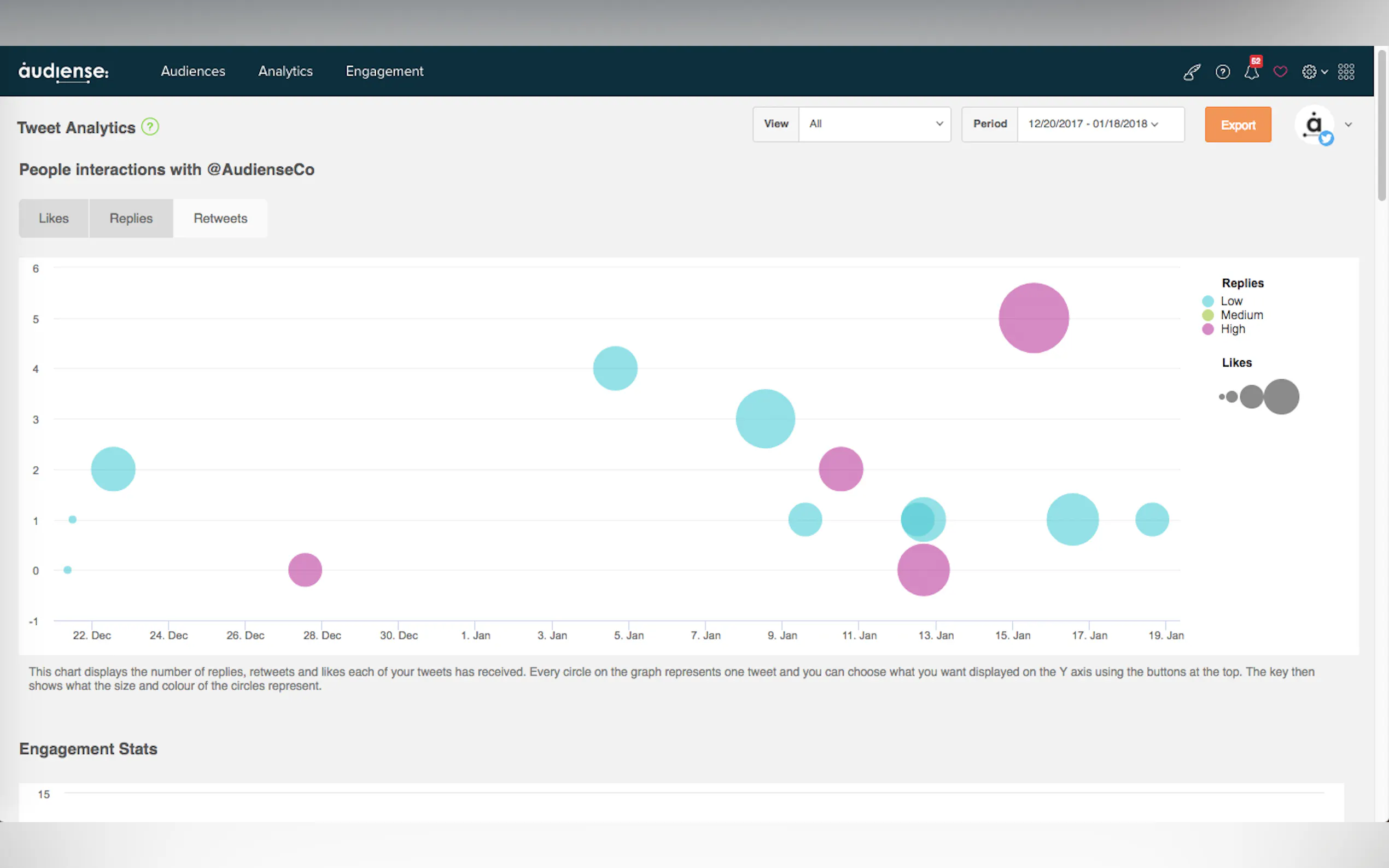Click the Audiense logo
Image resolution: width=1389 pixels, height=868 pixels.
[x=63, y=71]
